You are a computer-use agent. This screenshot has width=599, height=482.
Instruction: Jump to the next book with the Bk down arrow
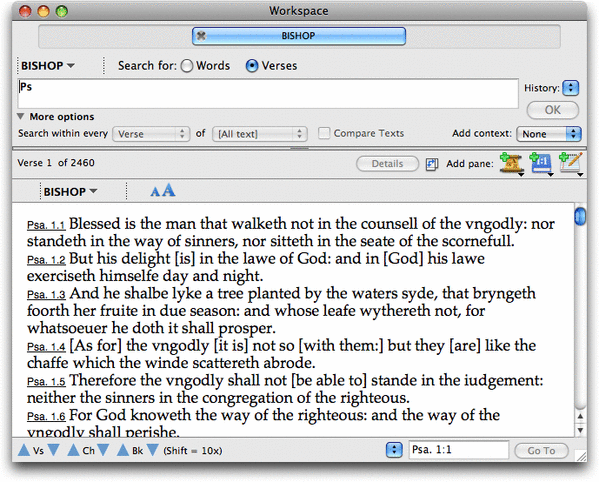[152, 450]
